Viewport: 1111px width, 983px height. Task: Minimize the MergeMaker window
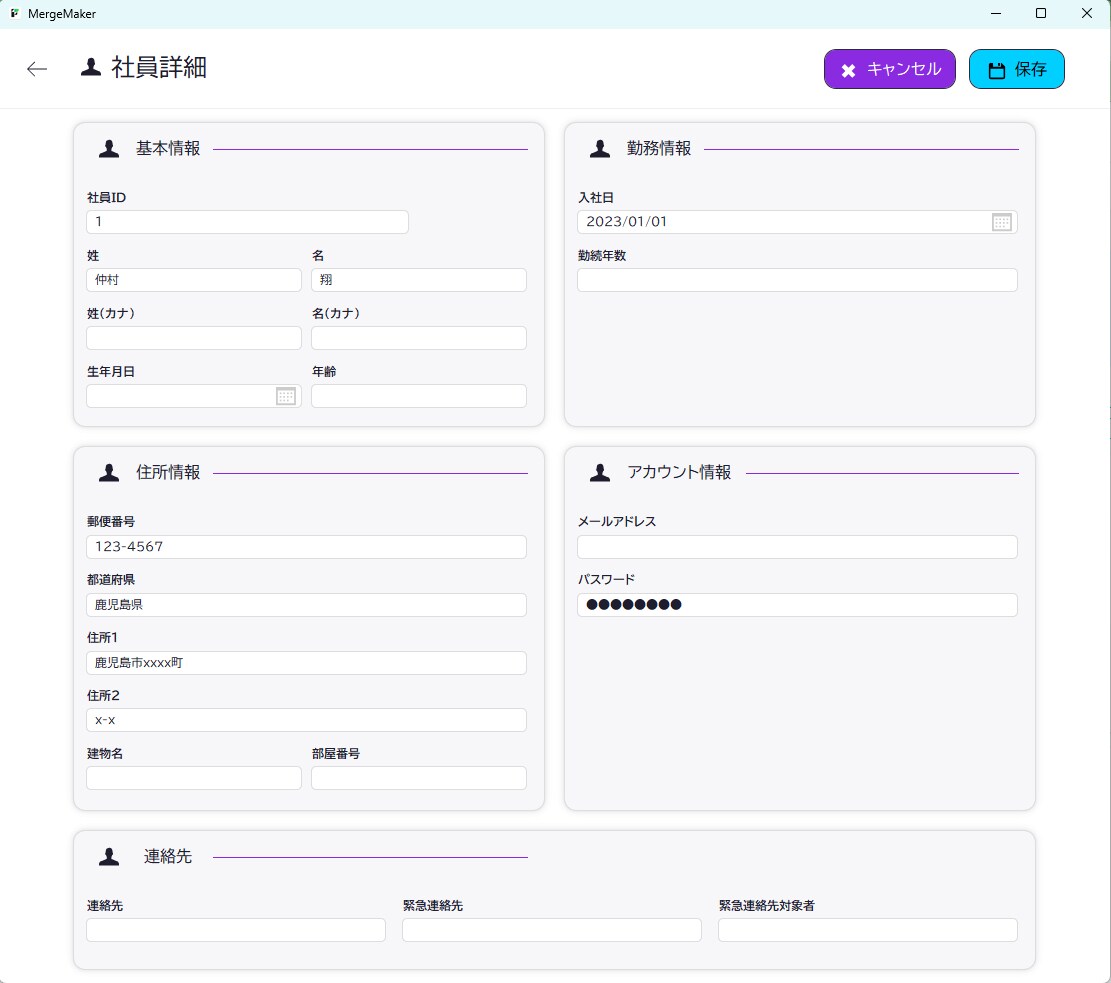pyautogui.click(x=996, y=13)
